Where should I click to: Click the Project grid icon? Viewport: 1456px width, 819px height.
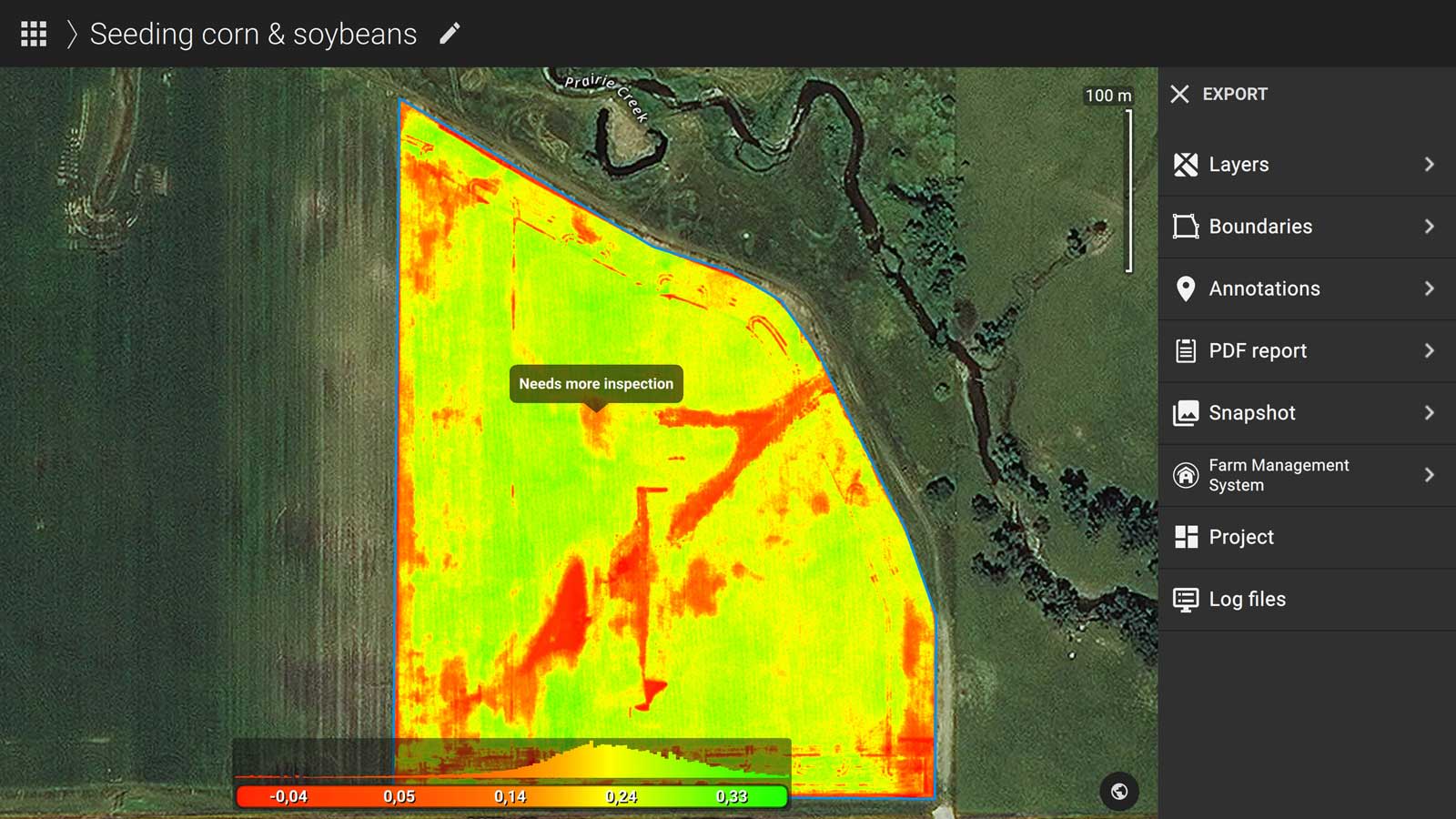pyautogui.click(x=1186, y=537)
